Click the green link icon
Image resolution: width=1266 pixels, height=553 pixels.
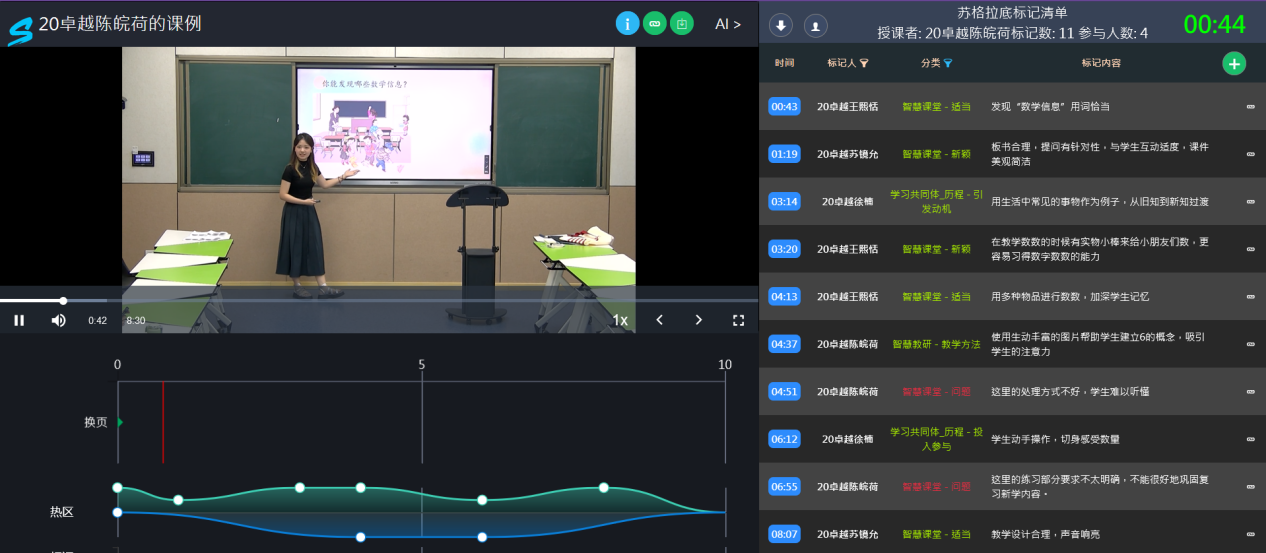coord(654,23)
